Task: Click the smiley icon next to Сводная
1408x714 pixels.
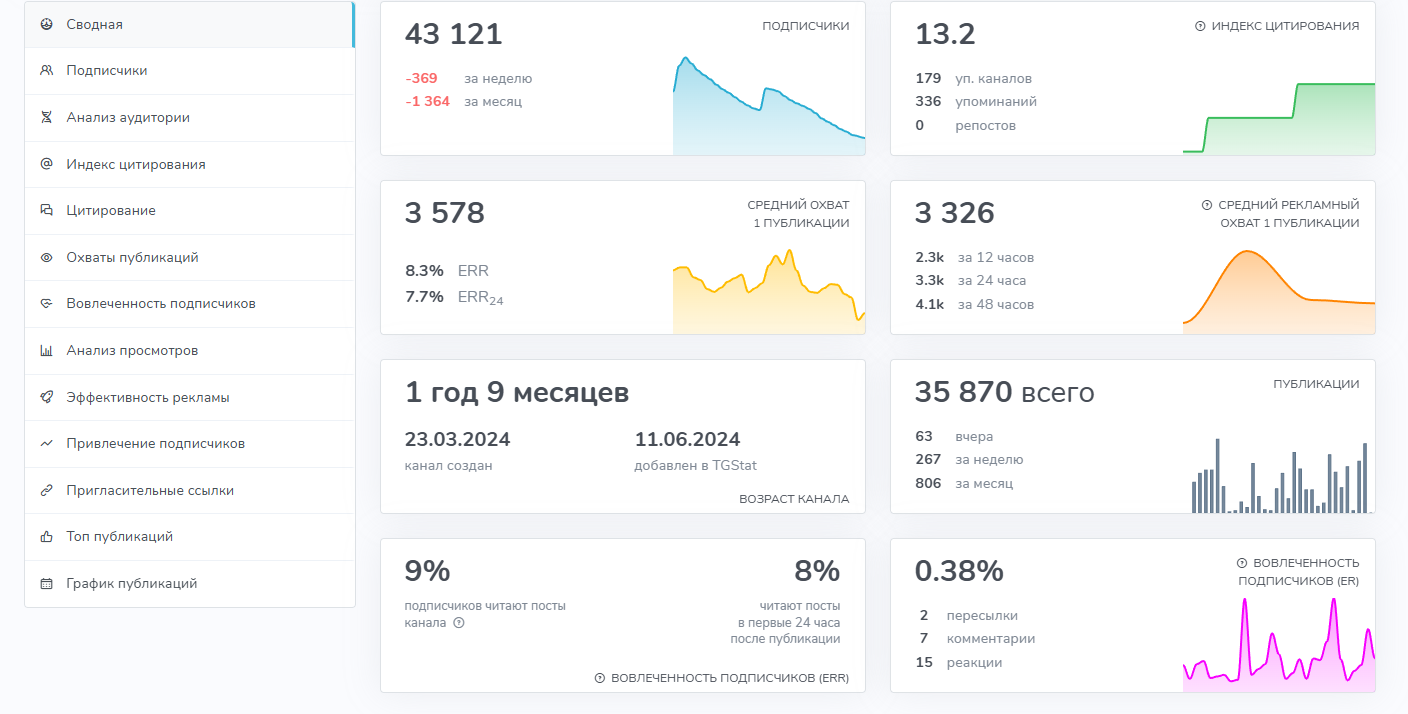Action: click(44, 24)
